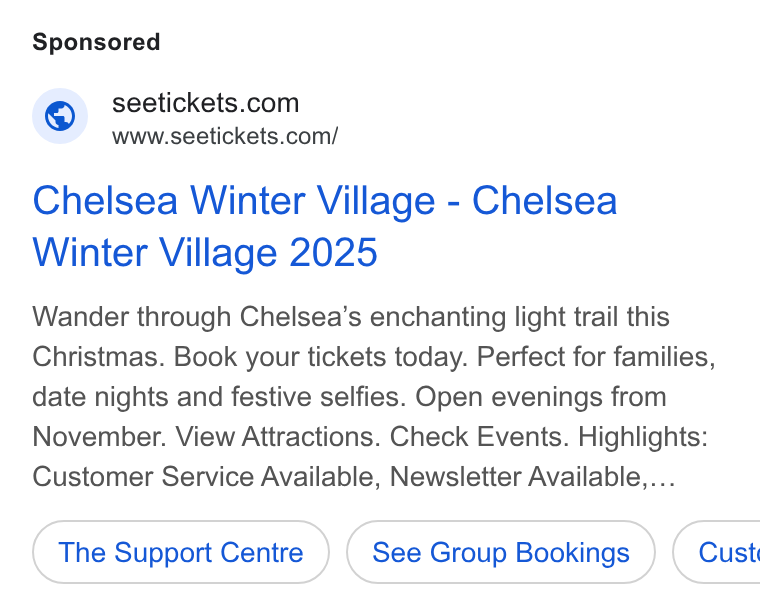Click the www.seetickets.com/ URL text
The width and height of the screenshot is (760, 616).
[225, 136]
